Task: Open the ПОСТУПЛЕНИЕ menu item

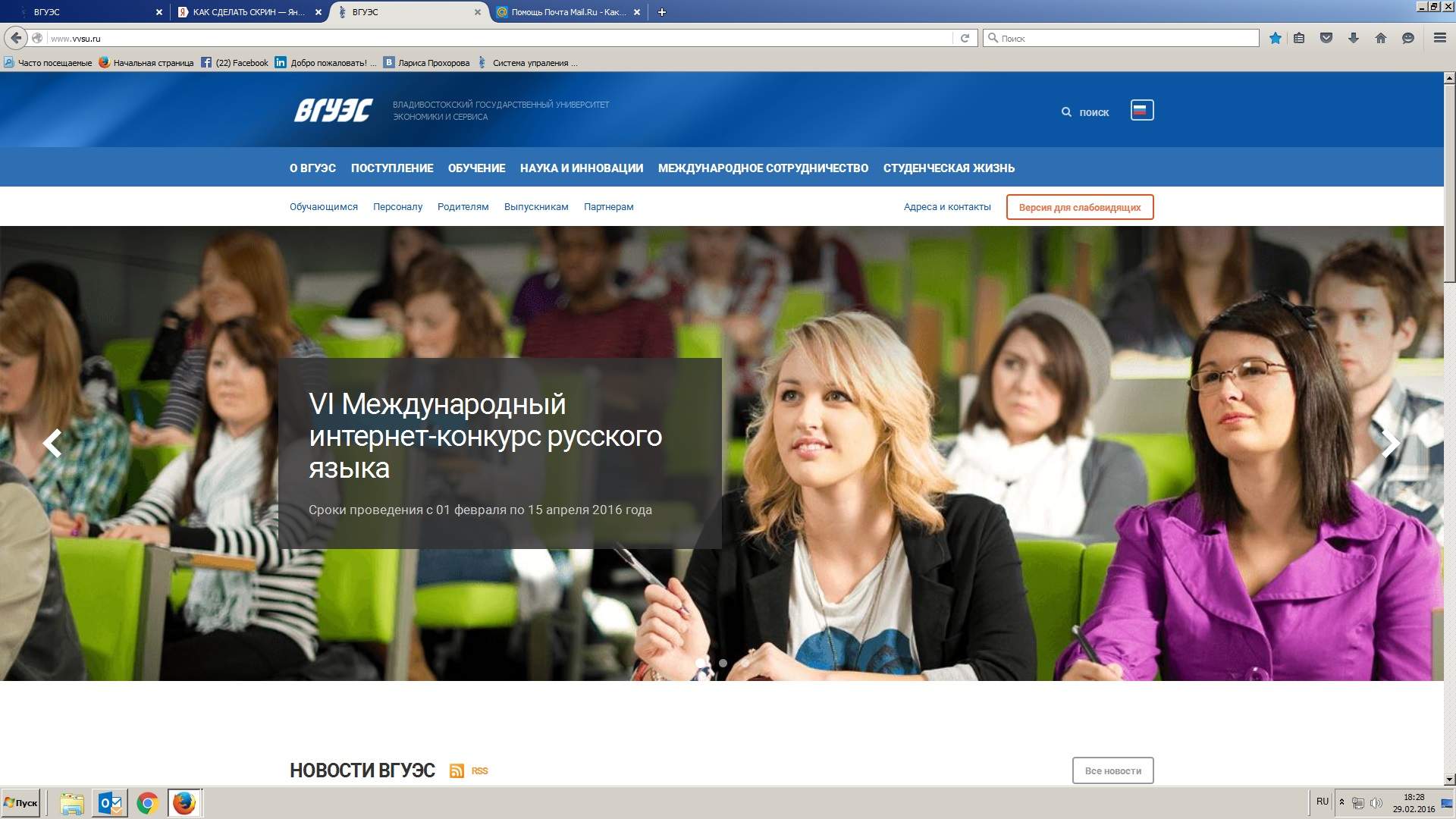Action: tap(392, 168)
